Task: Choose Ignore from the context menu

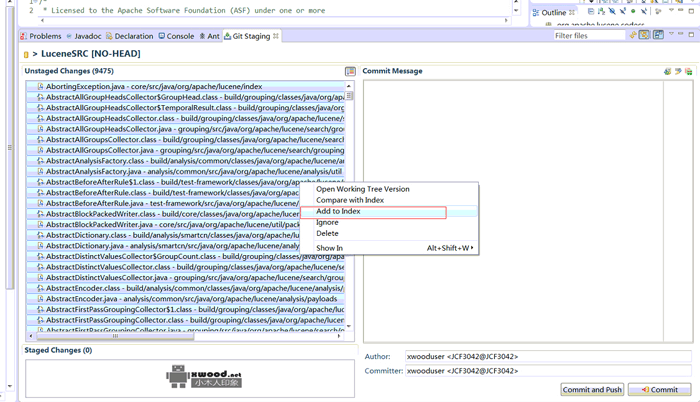Action: point(327,222)
